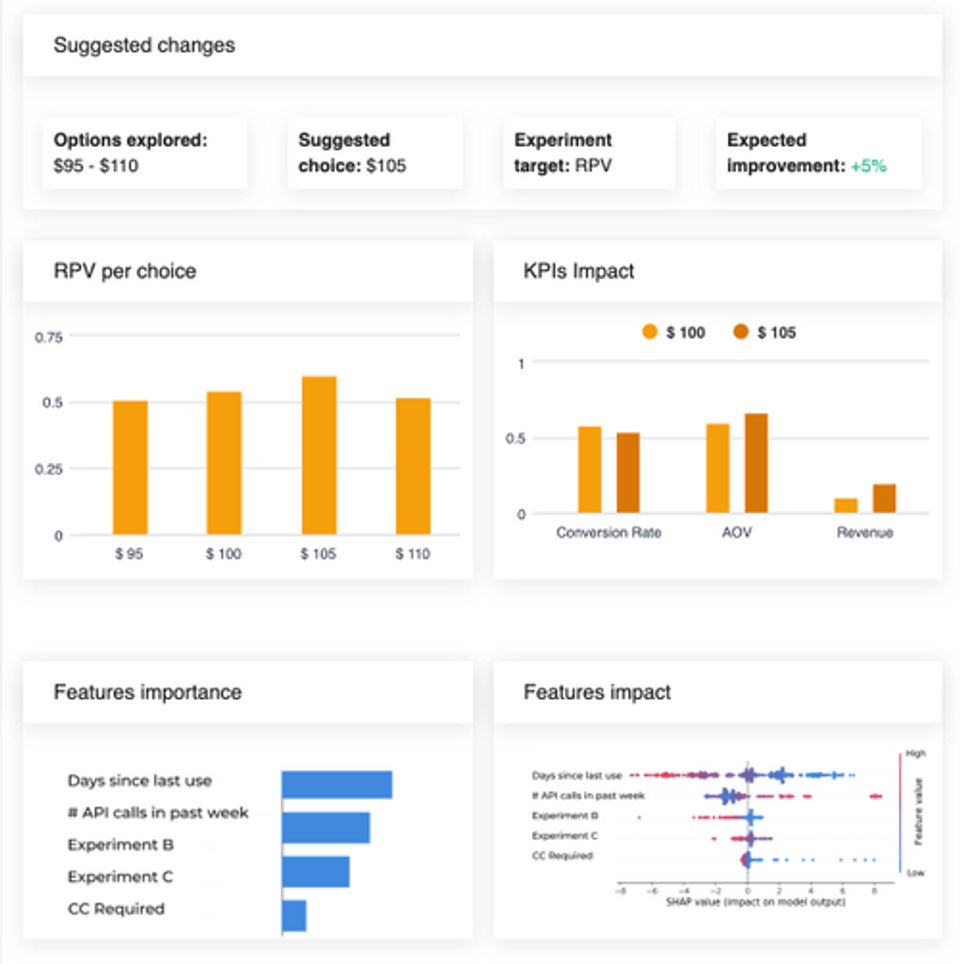Select the tallest $ 105 bar in RPV chart
Image resolution: width=960 pixels, height=964 pixels.
(x=319, y=456)
